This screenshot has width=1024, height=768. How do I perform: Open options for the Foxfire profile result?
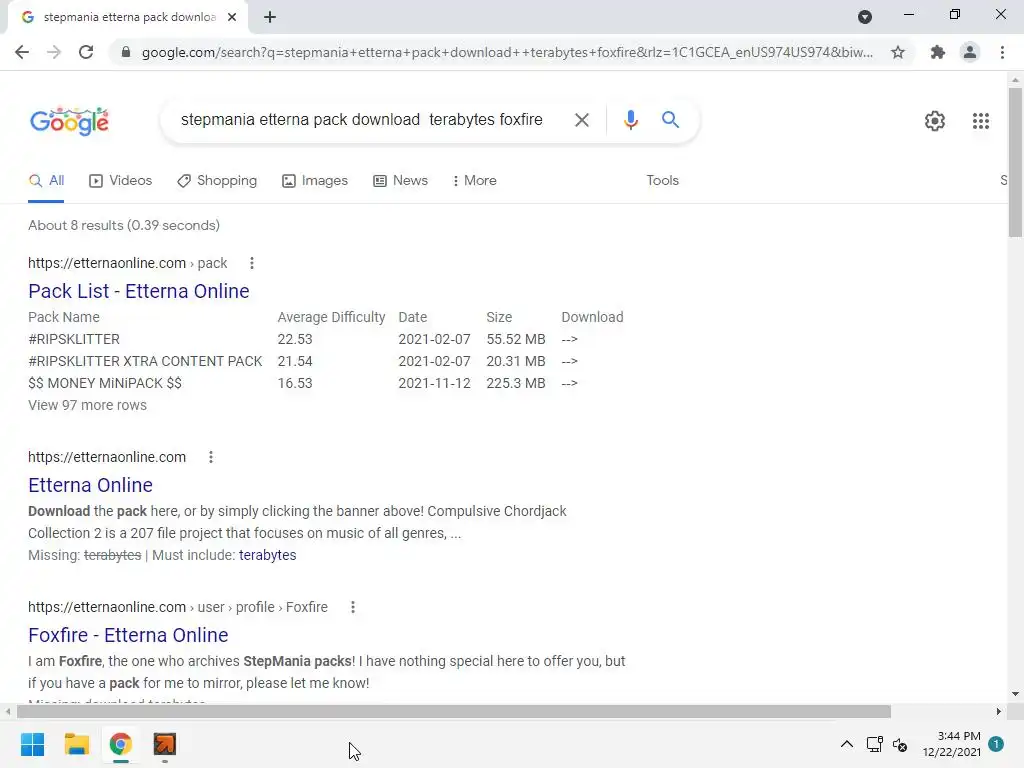(353, 607)
